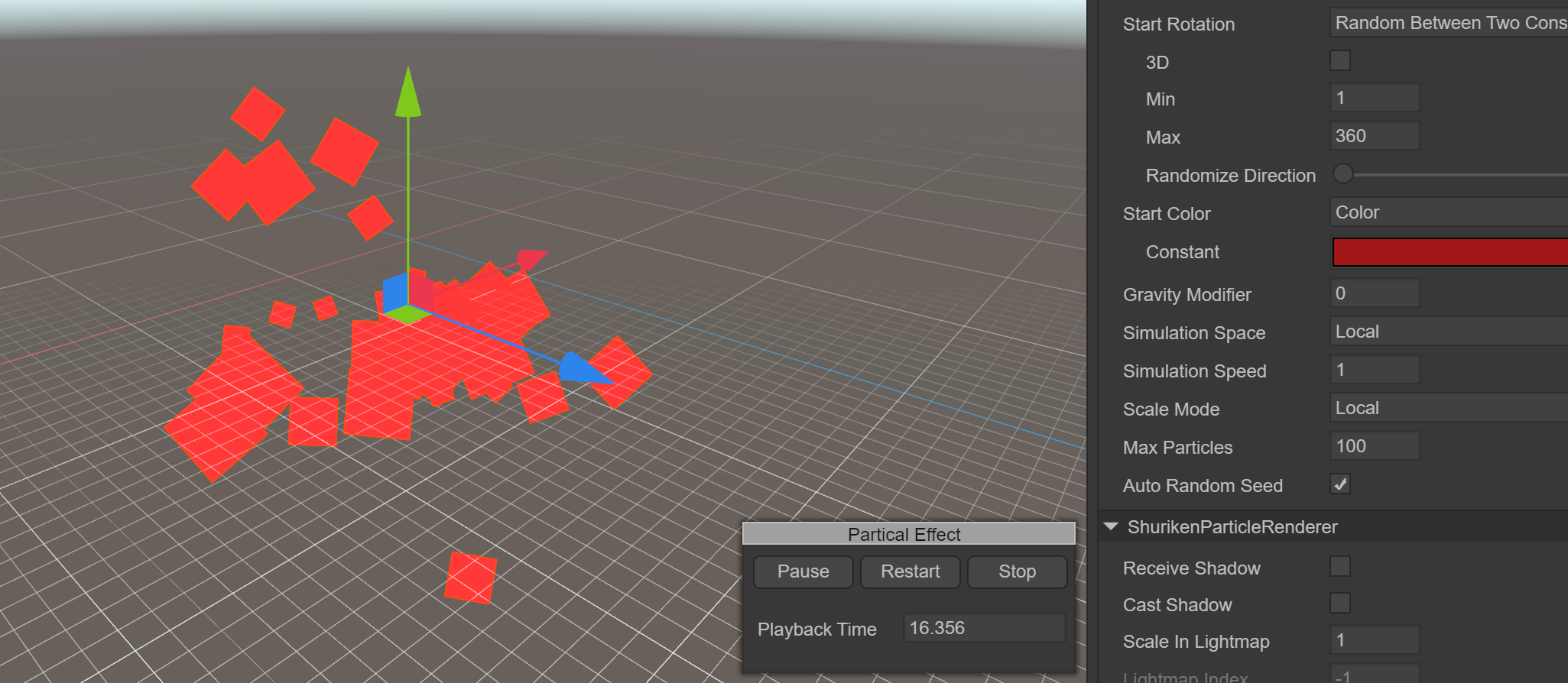
Task: Open the red Constant color swatch
Action: point(1450,252)
